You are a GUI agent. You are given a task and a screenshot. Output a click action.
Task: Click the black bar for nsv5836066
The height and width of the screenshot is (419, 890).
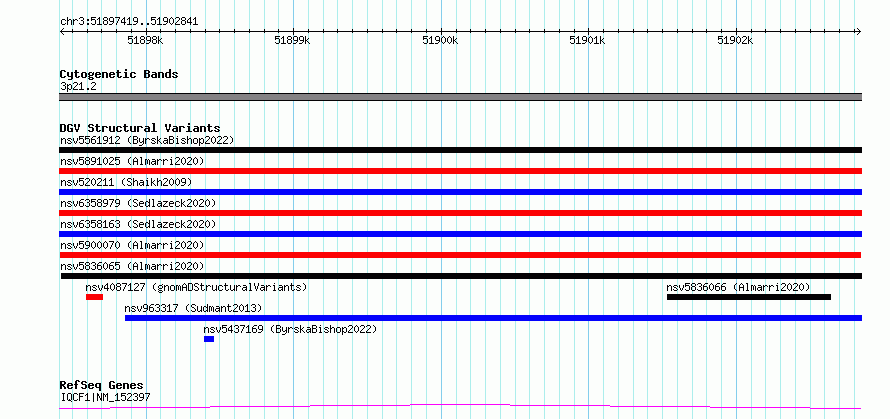click(x=749, y=297)
